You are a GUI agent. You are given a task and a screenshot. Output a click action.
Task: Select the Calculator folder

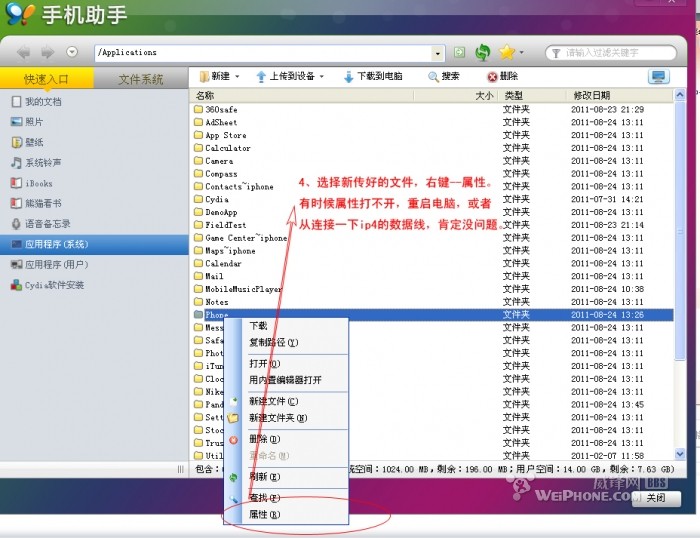223,148
